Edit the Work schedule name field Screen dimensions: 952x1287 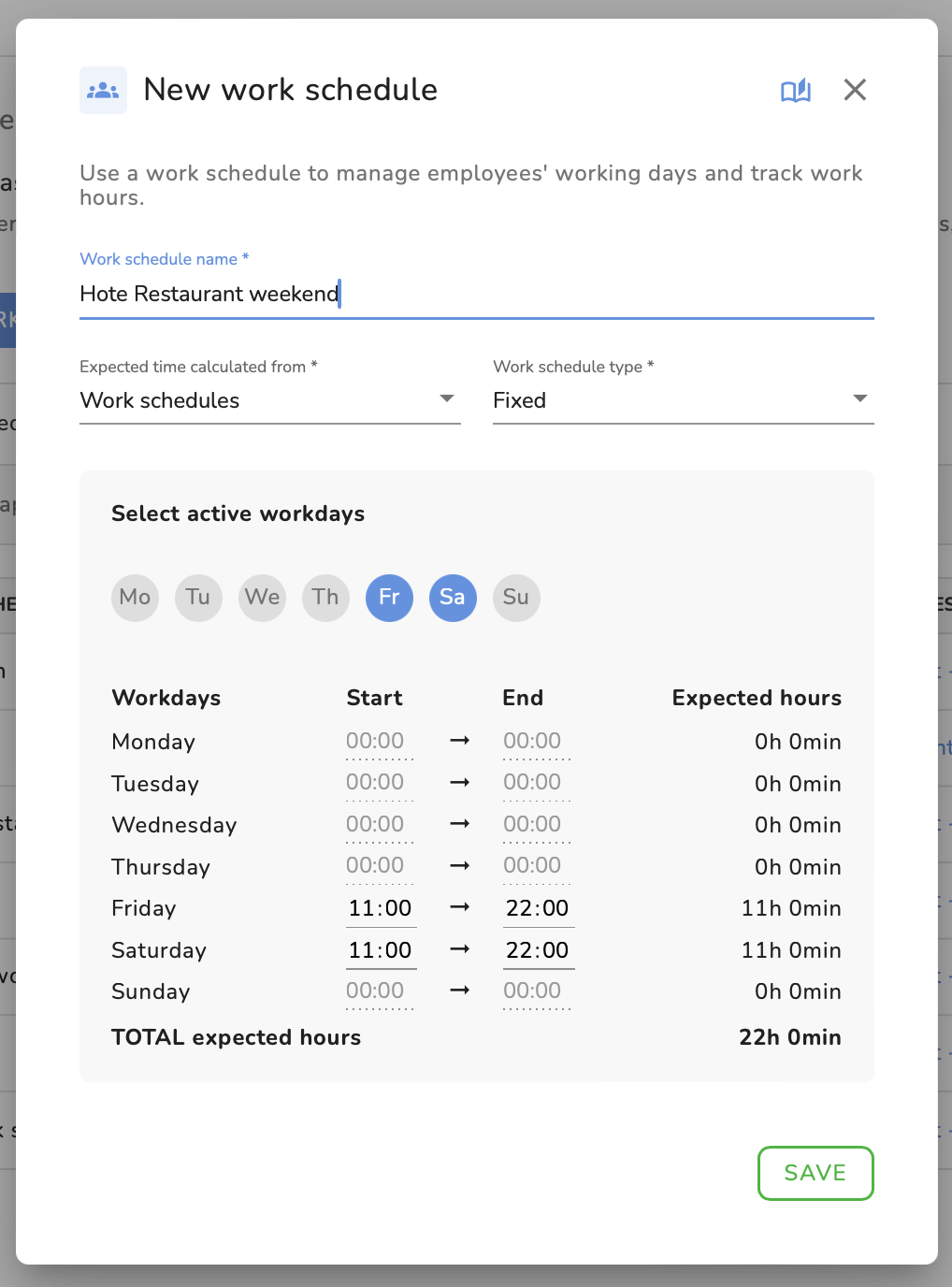(x=477, y=294)
